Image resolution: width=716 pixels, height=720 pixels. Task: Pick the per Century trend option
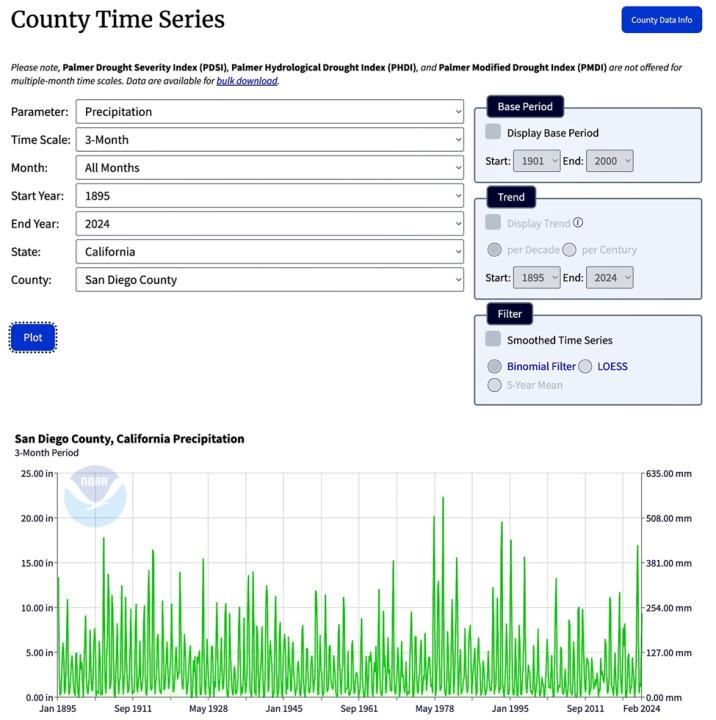tap(569, 250)
